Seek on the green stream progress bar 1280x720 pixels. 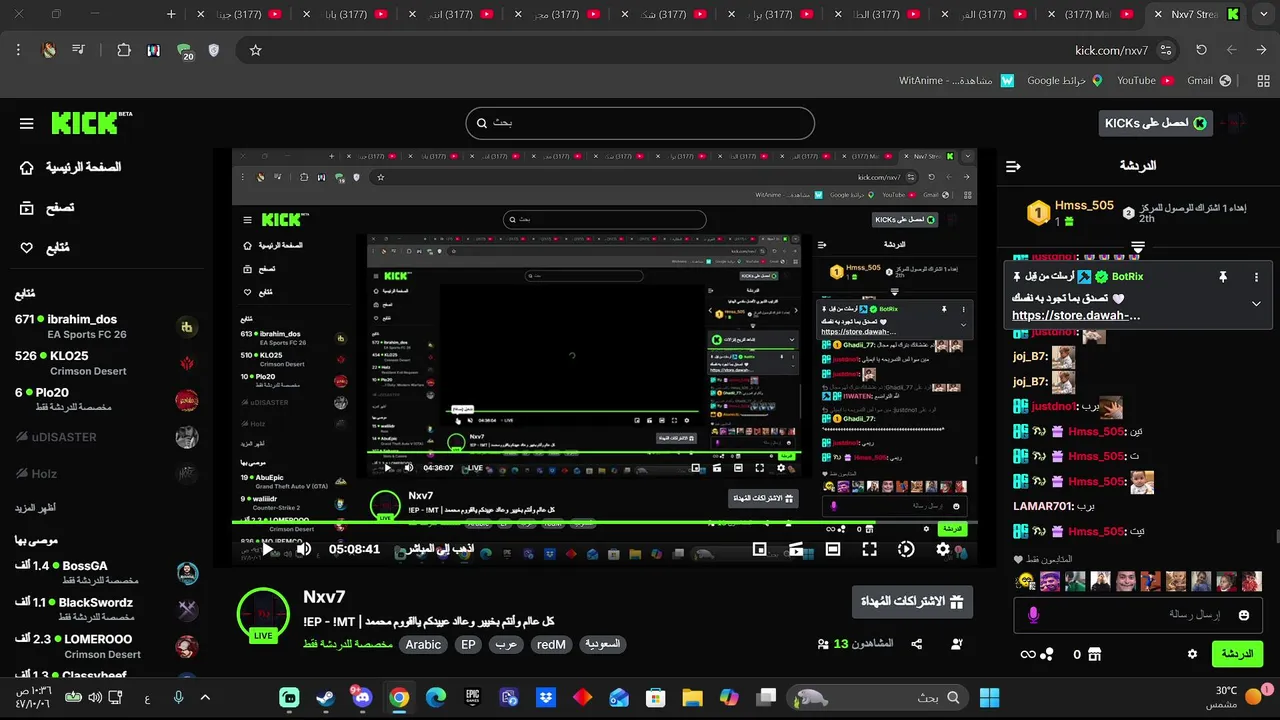[605, 522]
